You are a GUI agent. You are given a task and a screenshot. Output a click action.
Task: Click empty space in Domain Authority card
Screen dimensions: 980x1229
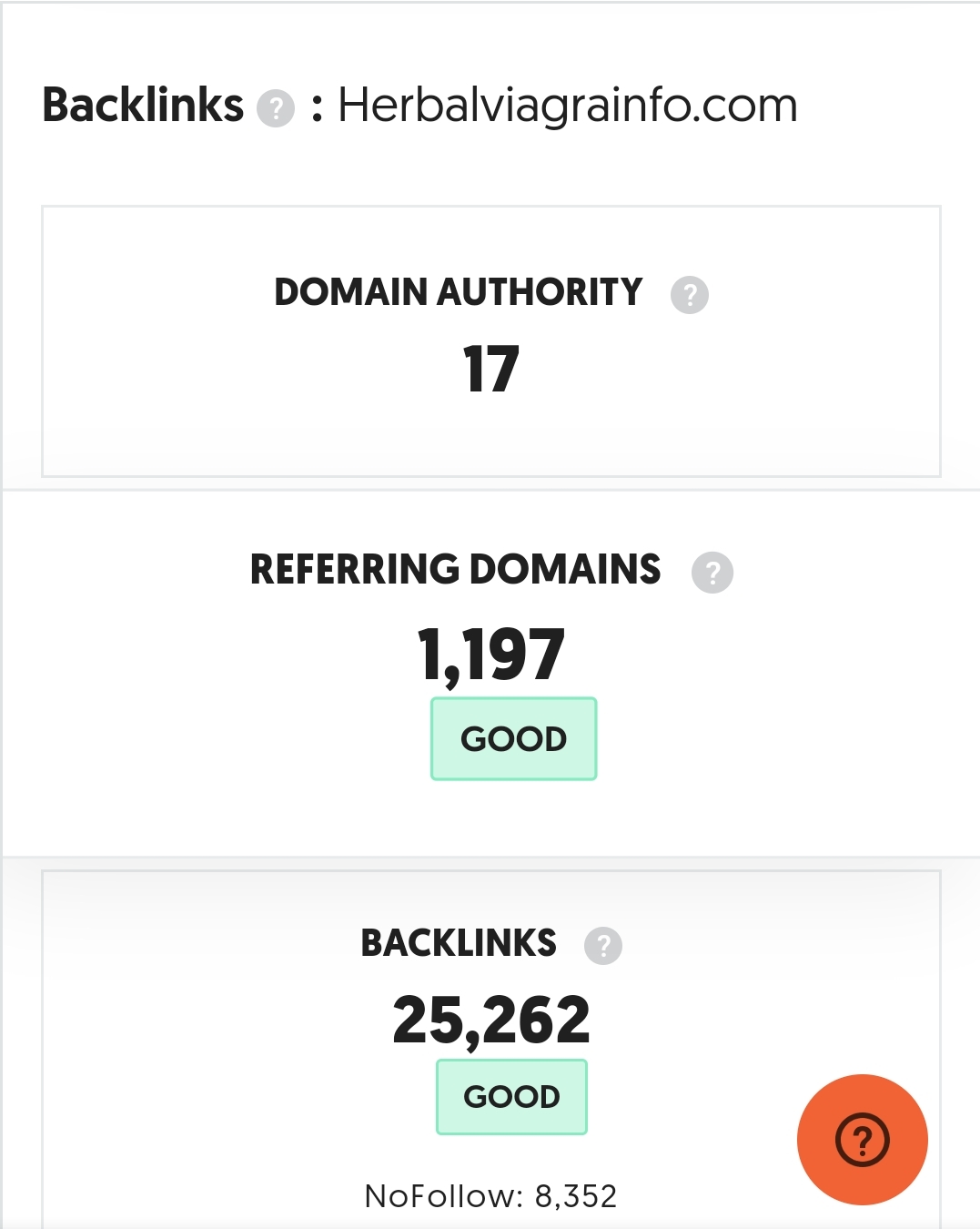click(x=182, y=382)
